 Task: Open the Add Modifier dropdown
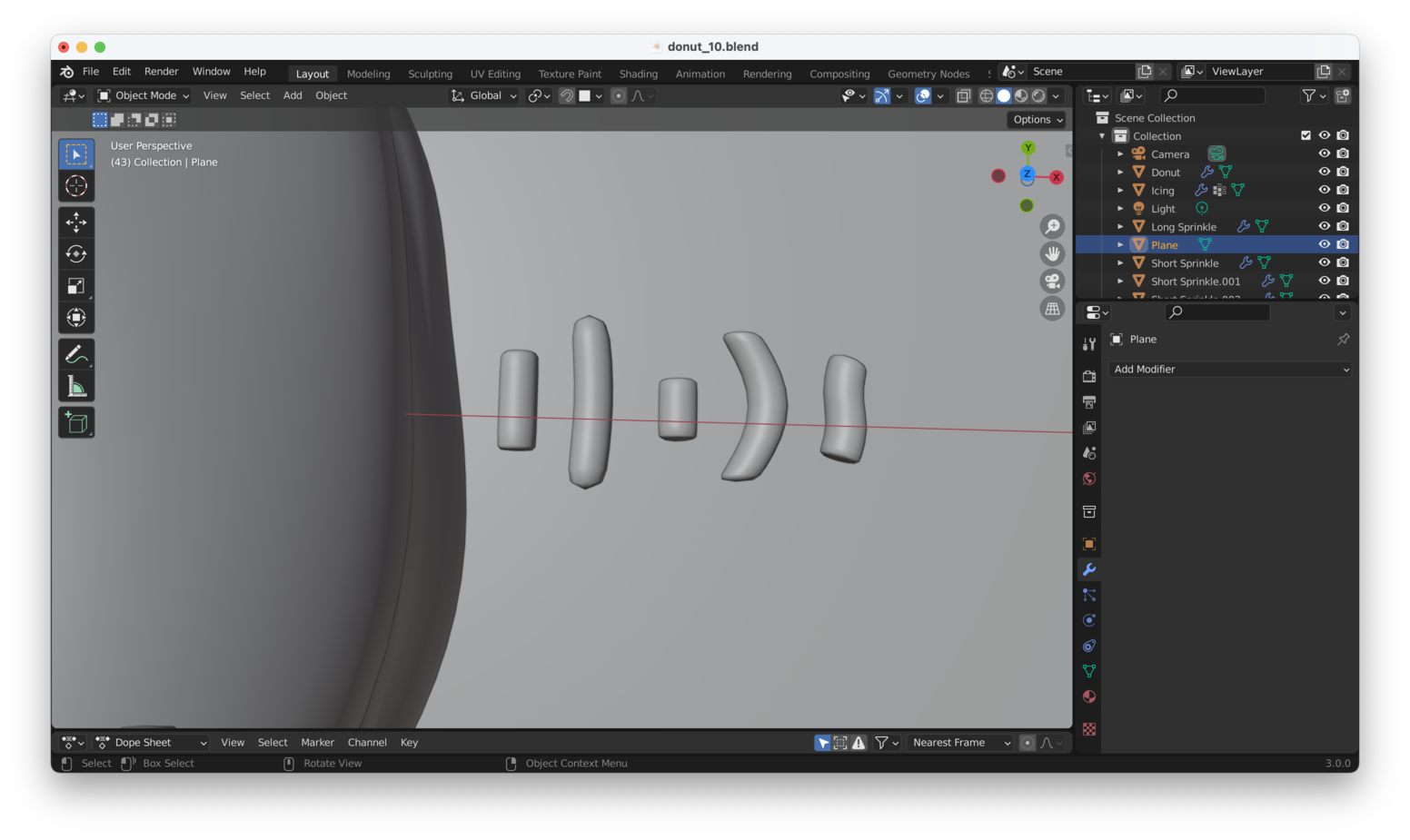pyautogui.click(x=1230, y=370)
